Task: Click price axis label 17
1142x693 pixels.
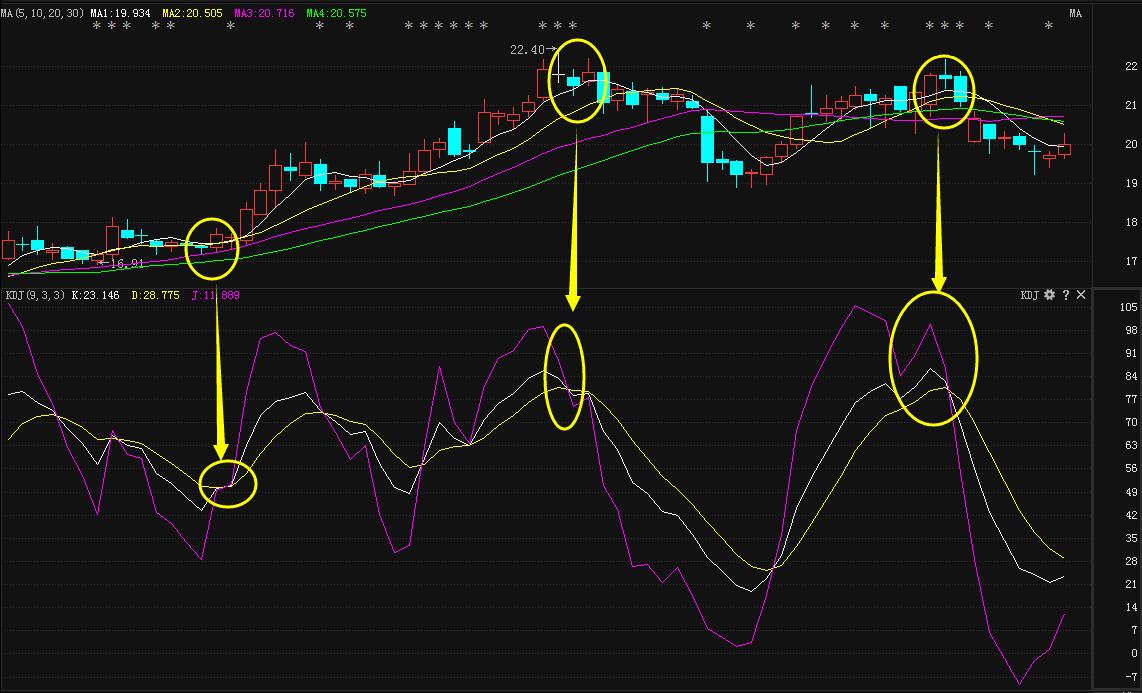Action: (x=1131, y=261)
